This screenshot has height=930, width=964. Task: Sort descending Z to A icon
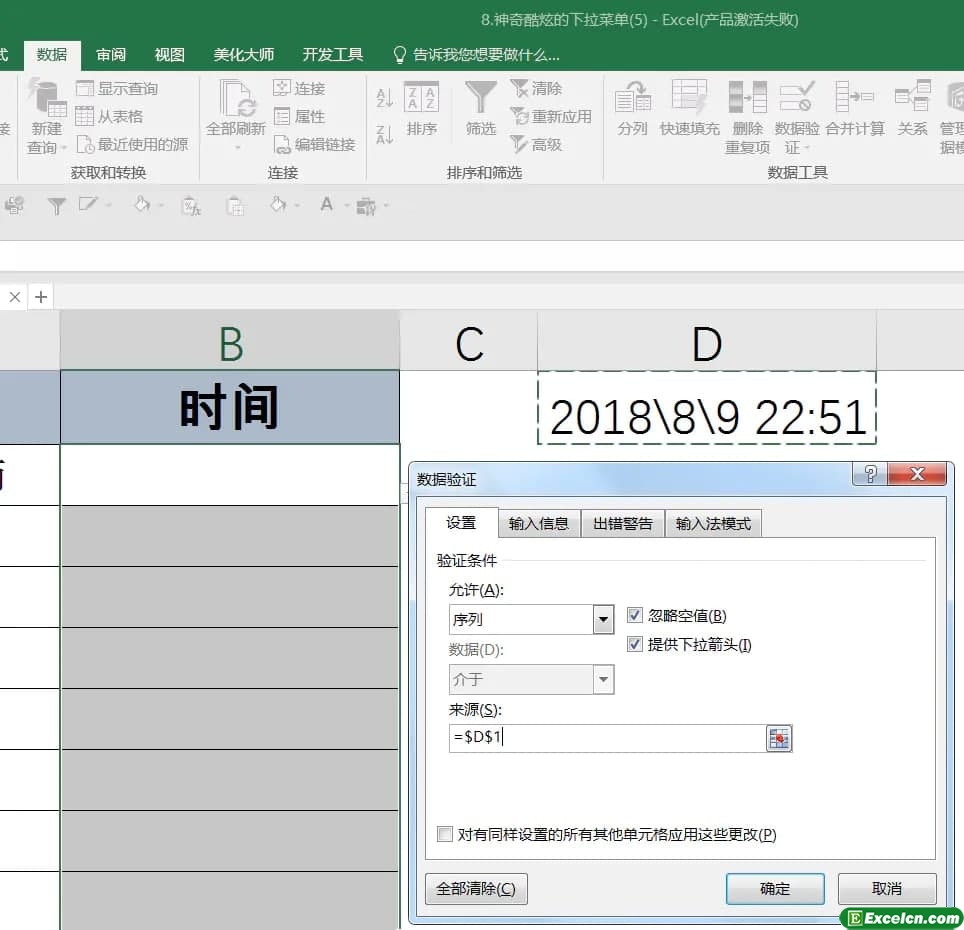(x=385, y=134)
